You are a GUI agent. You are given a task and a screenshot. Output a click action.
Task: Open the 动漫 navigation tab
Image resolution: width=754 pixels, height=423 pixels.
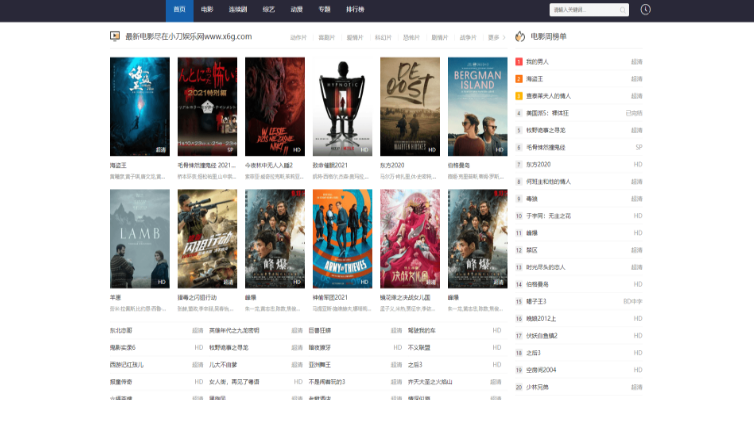296,9
